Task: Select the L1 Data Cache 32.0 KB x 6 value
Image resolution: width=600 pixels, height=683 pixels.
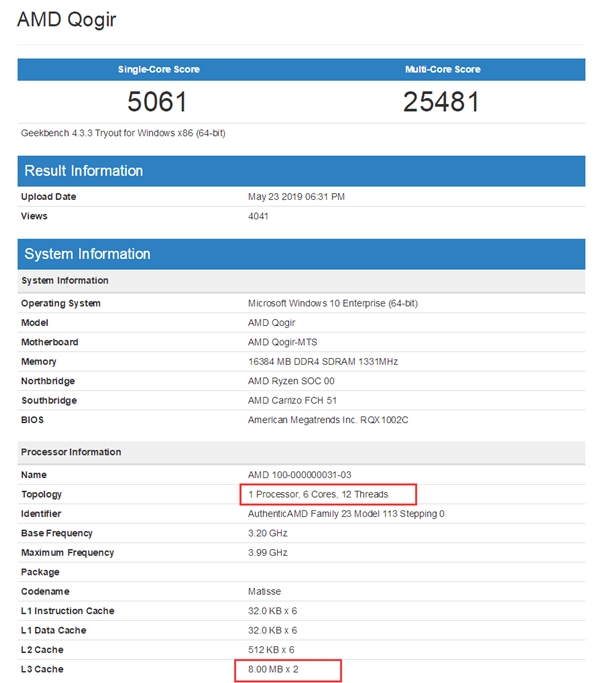Action: click(272, 630)
